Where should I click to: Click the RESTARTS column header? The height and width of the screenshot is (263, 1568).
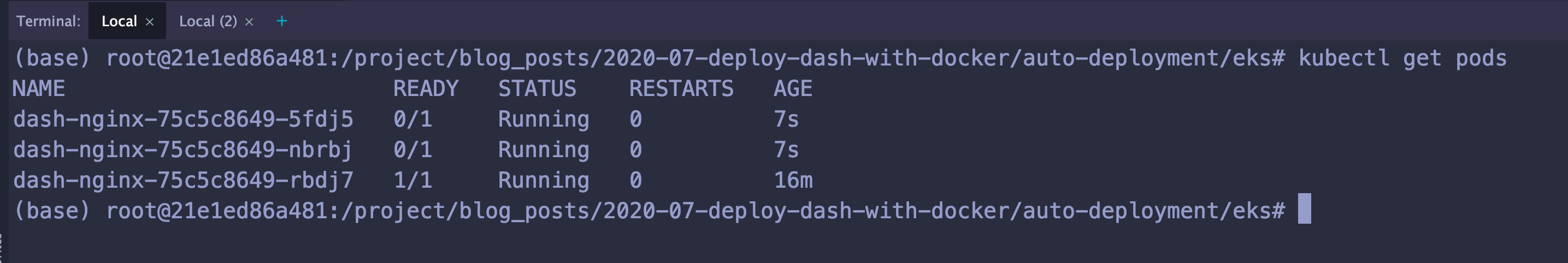[681, 89]
